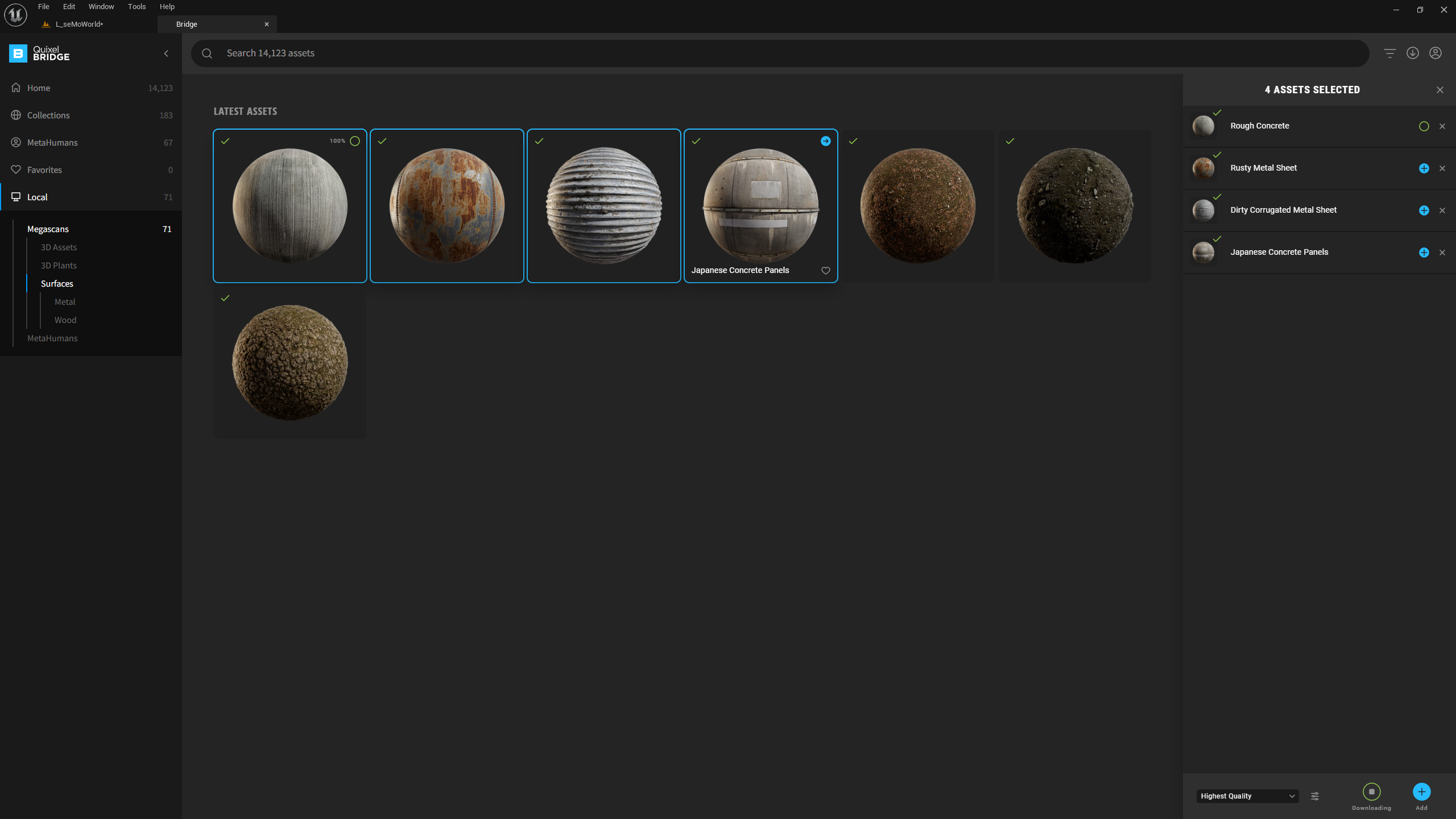Viewport: 1456px width, 819px height.
Task: Open the downloads icon in top bar
Action: (x=1412, y=53)
